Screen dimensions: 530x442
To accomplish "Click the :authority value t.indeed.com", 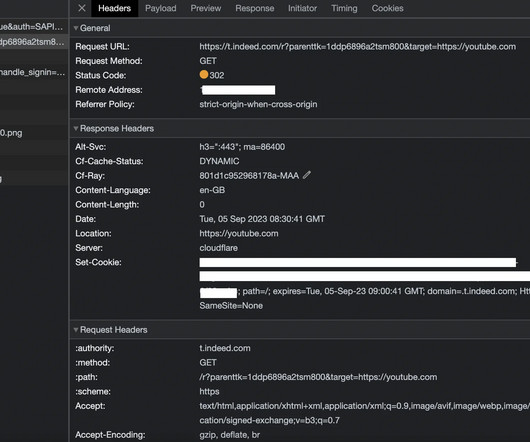I will (225, 348).
